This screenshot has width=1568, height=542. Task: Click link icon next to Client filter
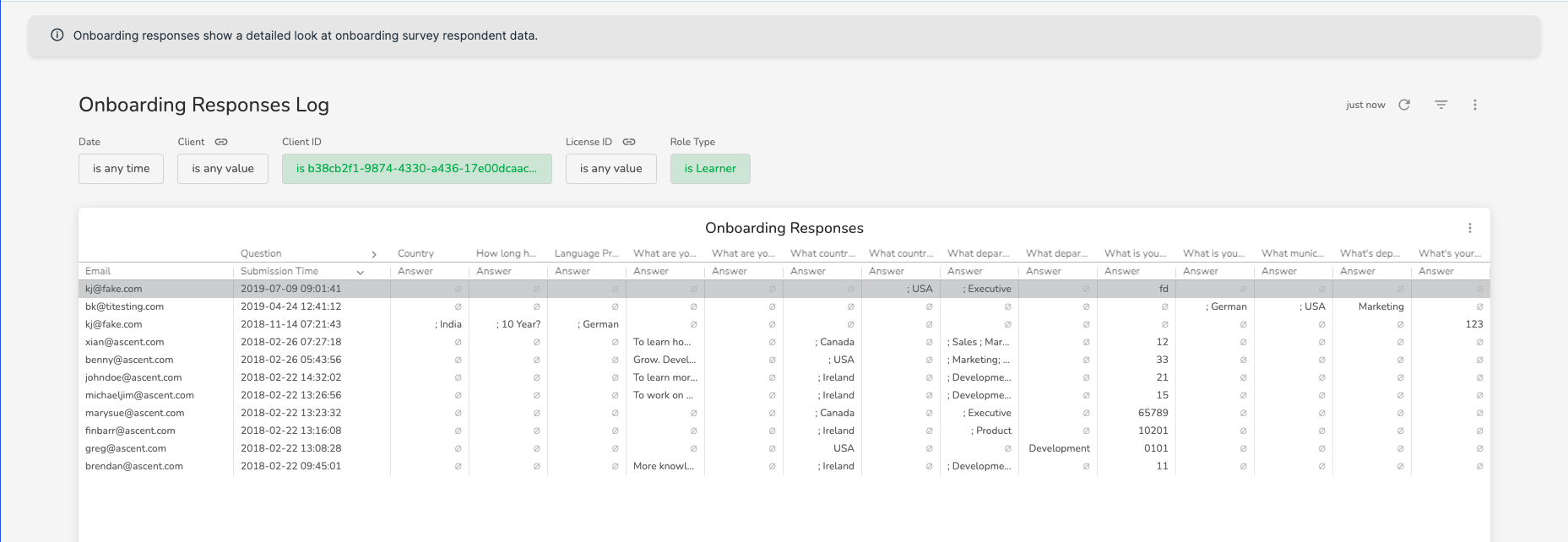pos(221,142)
